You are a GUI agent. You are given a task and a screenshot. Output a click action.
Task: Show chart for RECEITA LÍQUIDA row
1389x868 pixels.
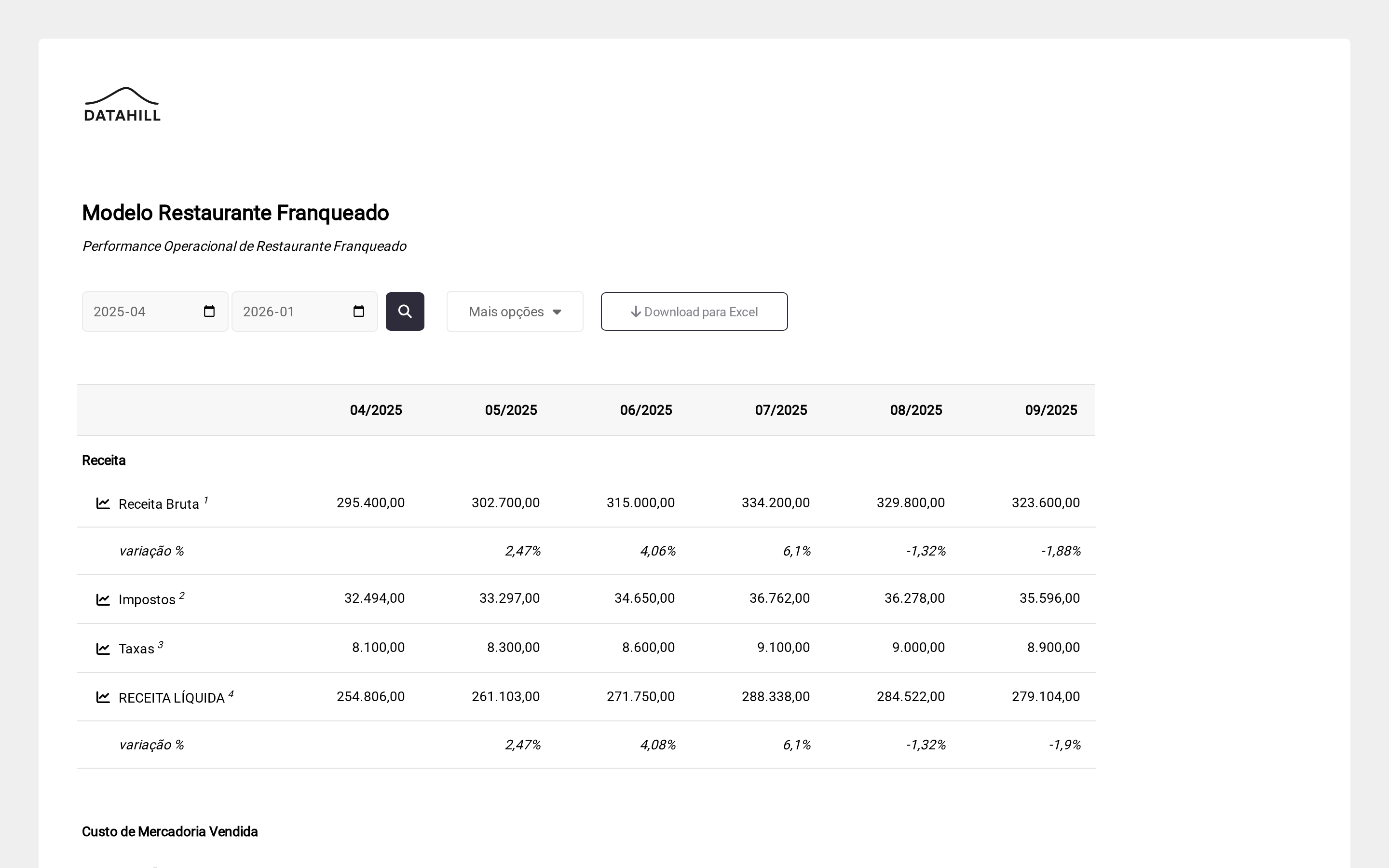[x=103, y=697]
